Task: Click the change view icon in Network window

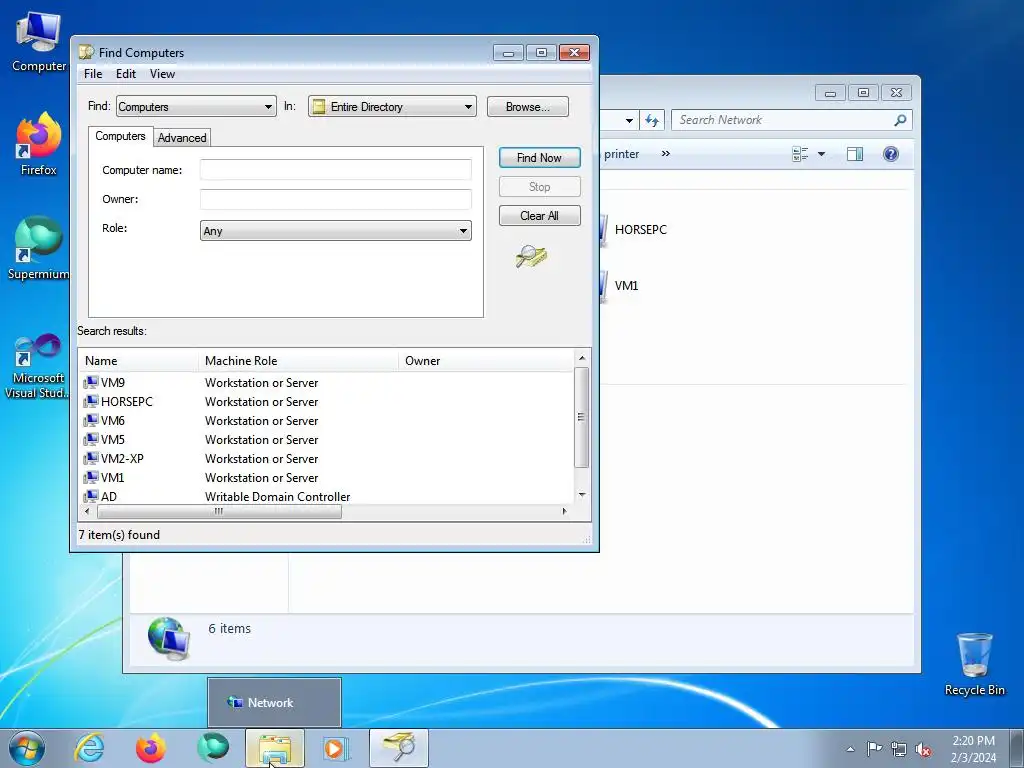Action: tap(800, 154)
